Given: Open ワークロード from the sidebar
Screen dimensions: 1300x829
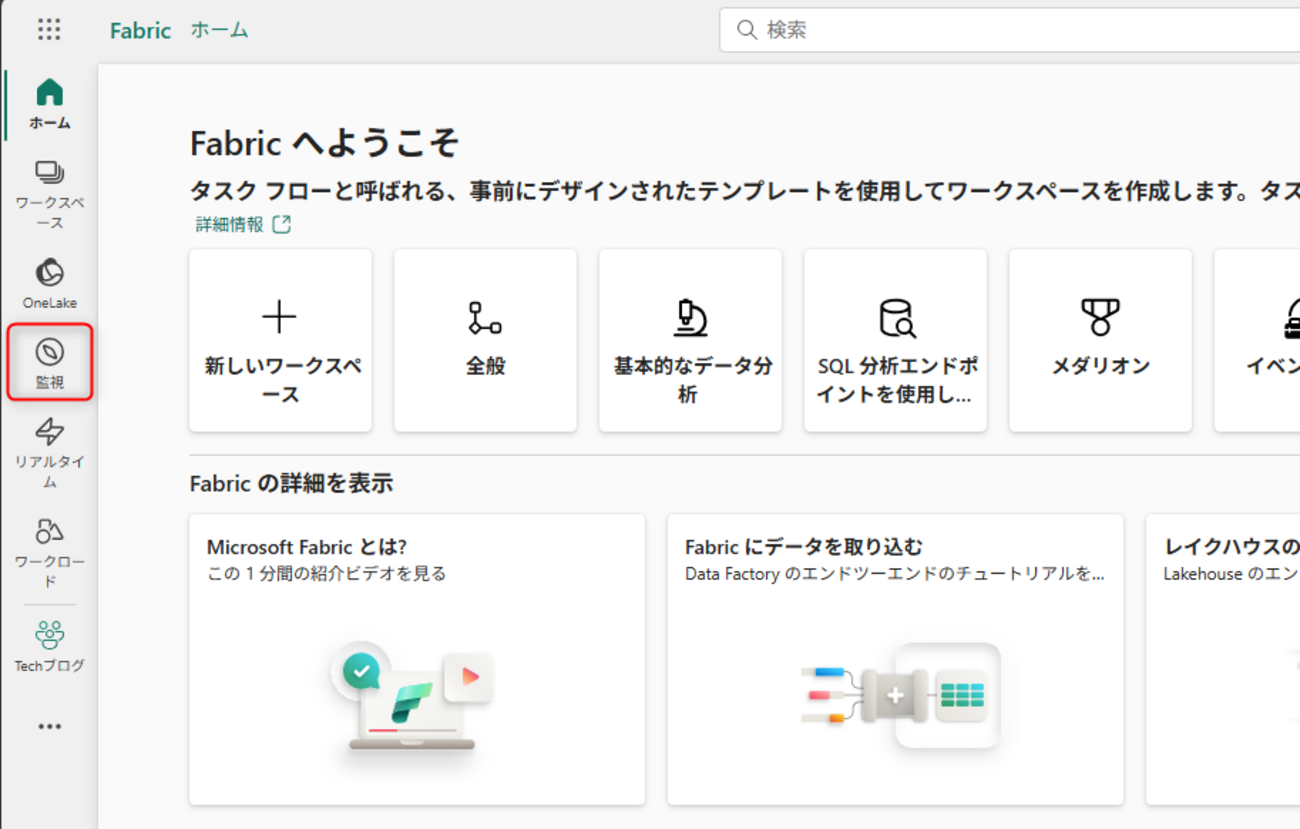Looking at the screenshot, I should coord(49,551).
